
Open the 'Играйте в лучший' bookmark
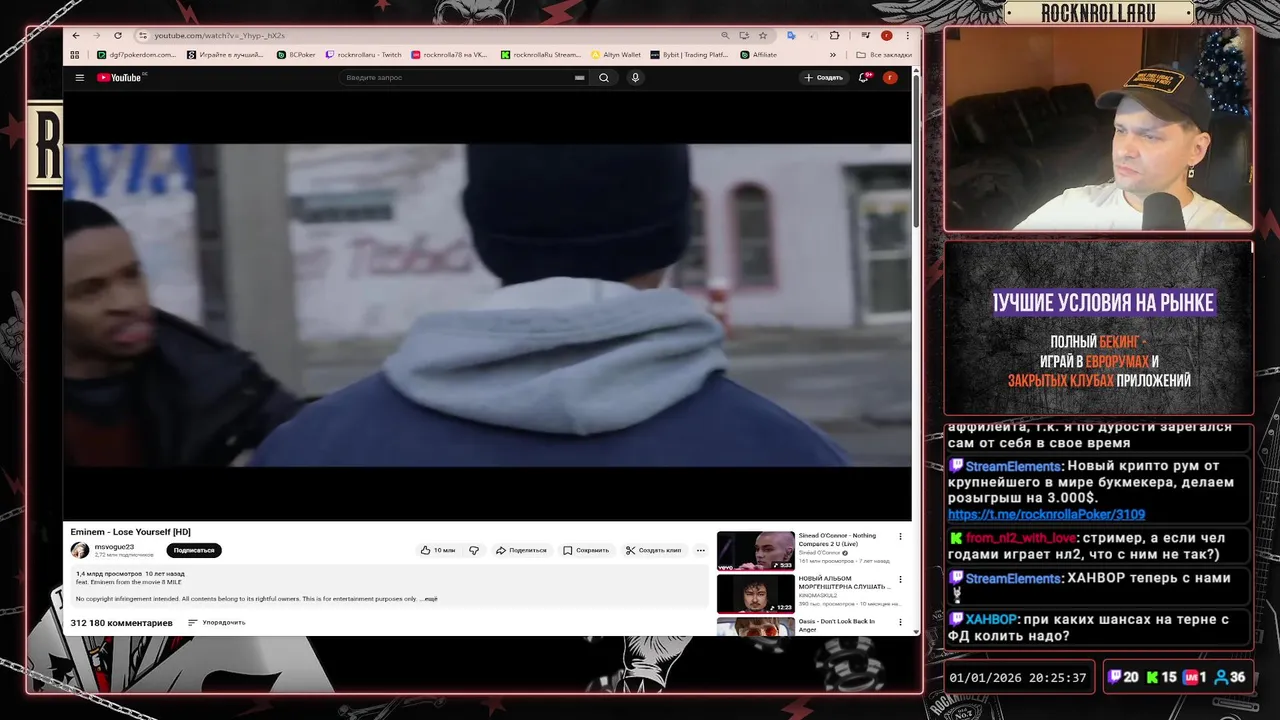[225, 55]
